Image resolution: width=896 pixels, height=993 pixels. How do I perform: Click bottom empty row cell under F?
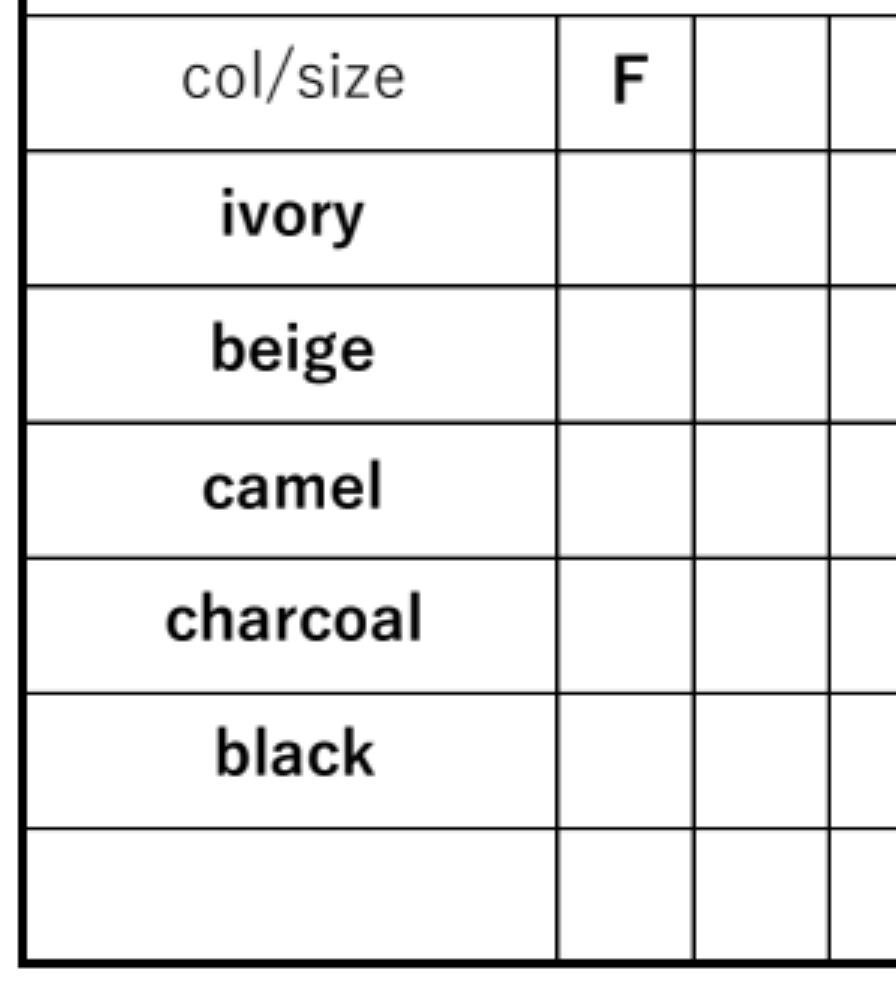[x=625, y=894]
